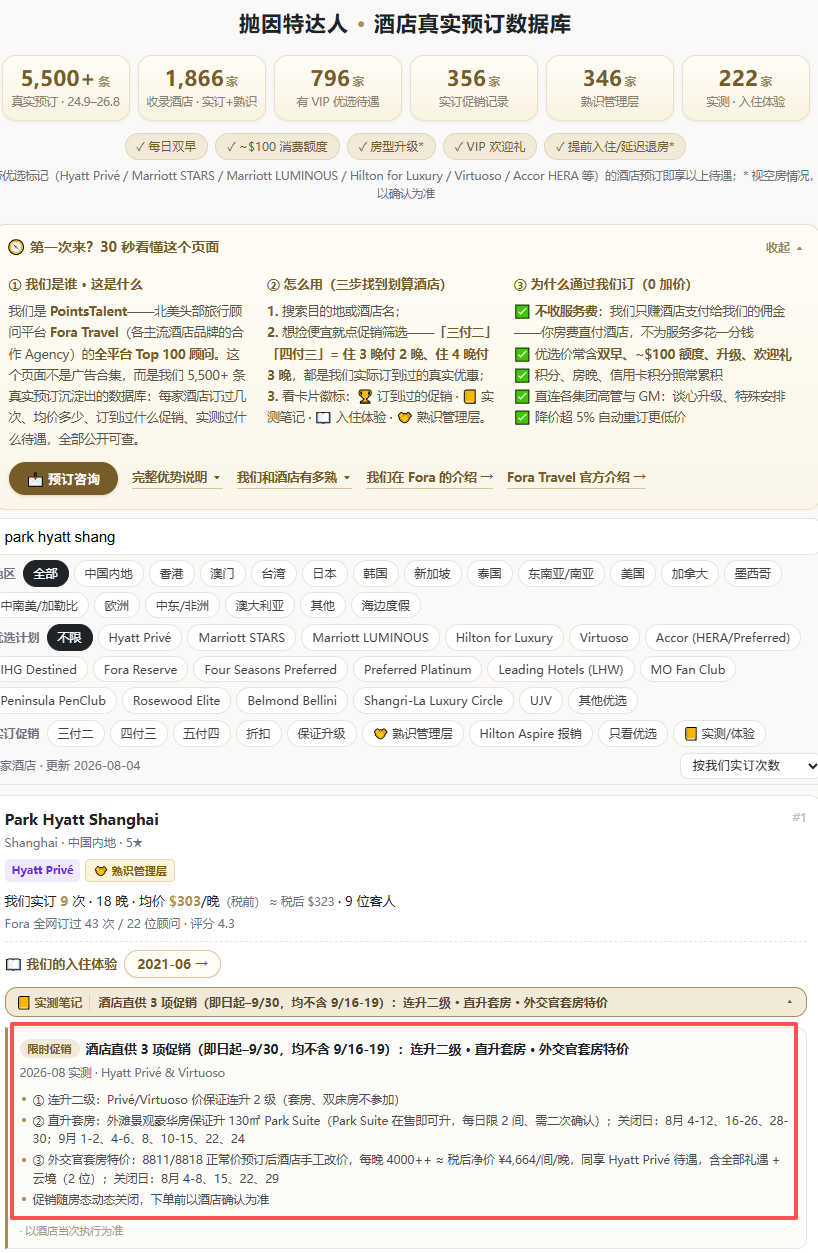Screen dimensions: 818x1253
Task: Filter by Marriott STARS program
Action: (x=242, y=637)
